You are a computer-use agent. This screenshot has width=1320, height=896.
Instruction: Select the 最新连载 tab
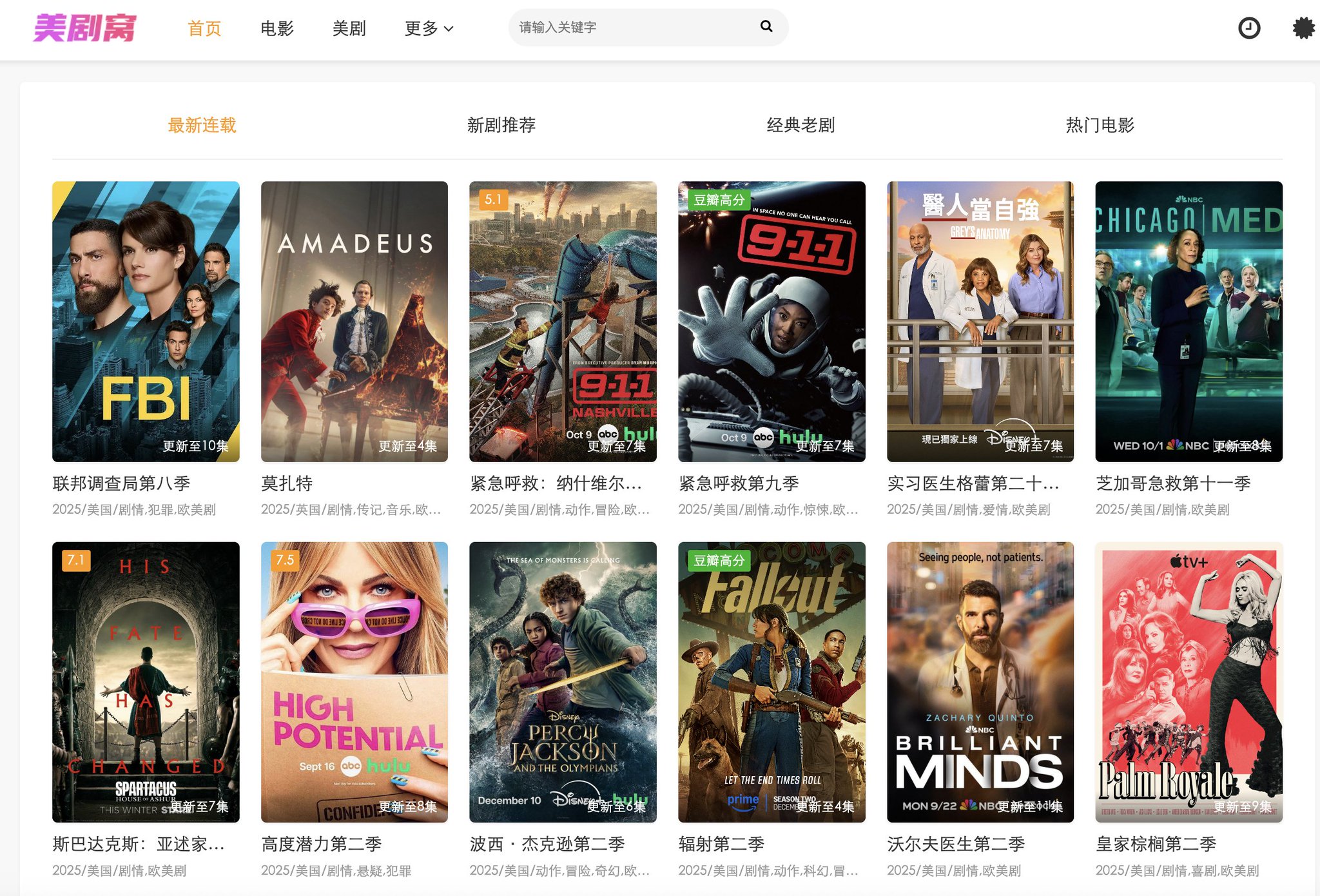pyautogui.click(x=202, y=125)
